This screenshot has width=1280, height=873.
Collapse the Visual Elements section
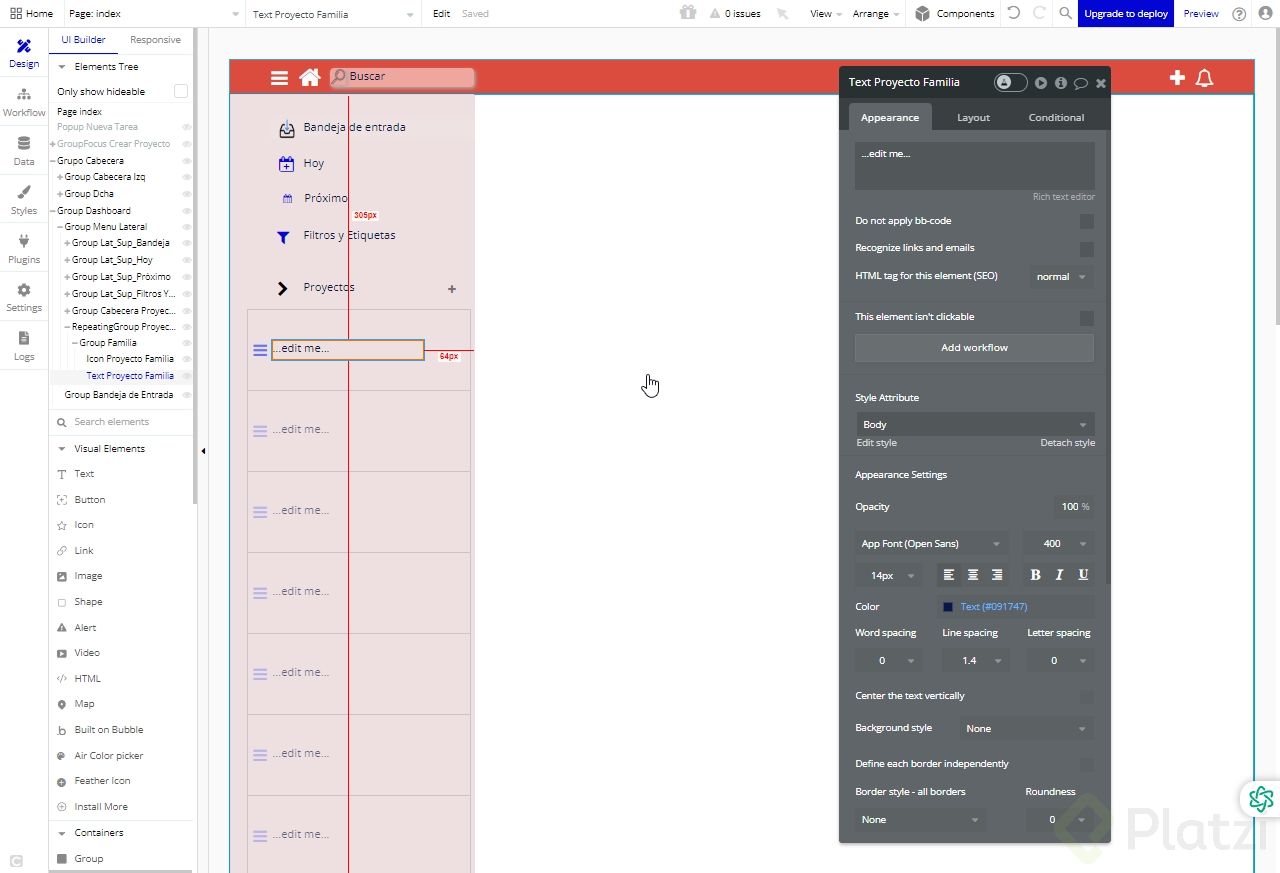pyautogui.click(x=62, y=449)
